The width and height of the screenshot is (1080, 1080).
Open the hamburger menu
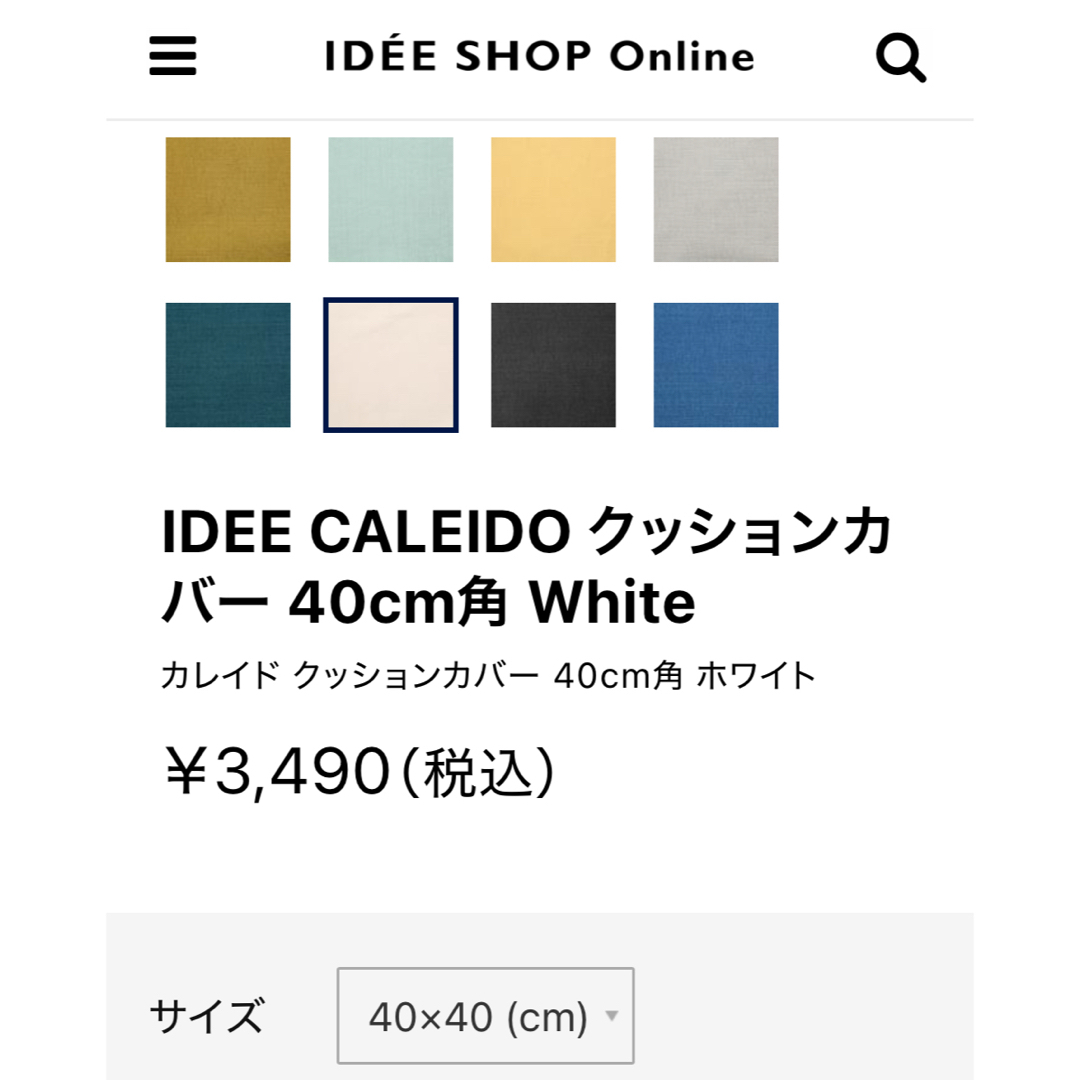(173, 56)
